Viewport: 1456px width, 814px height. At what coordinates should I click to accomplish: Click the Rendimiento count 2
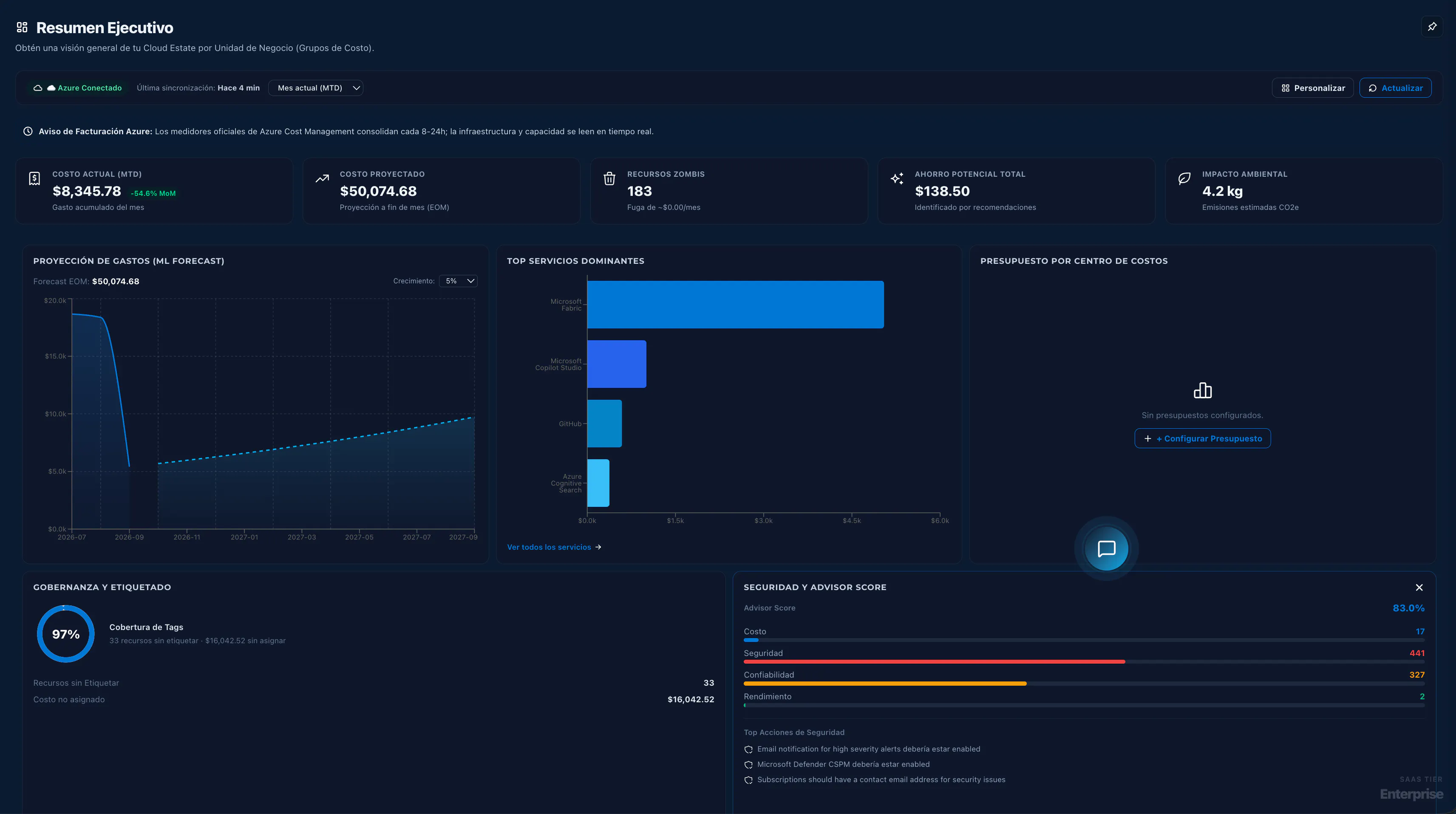pos(1422,696)
